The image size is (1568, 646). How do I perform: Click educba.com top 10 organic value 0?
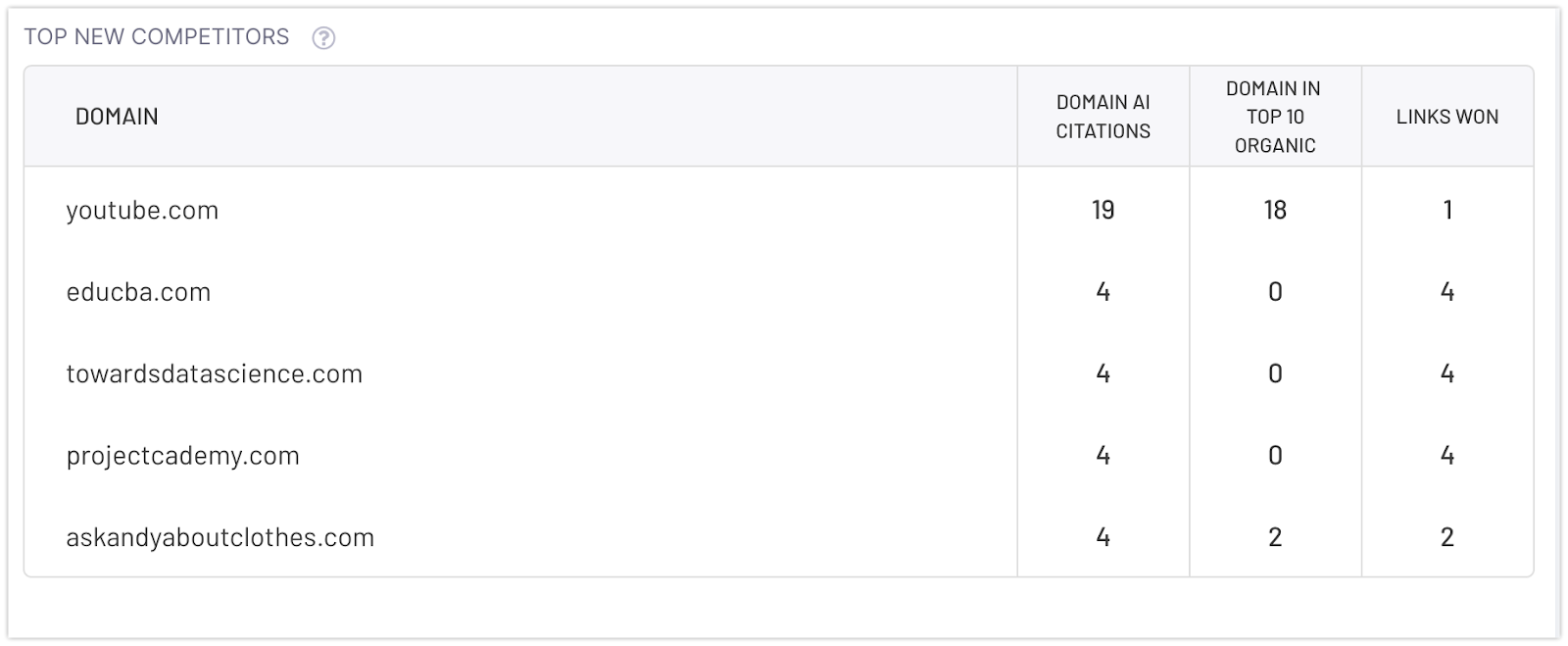[1274, 292]
